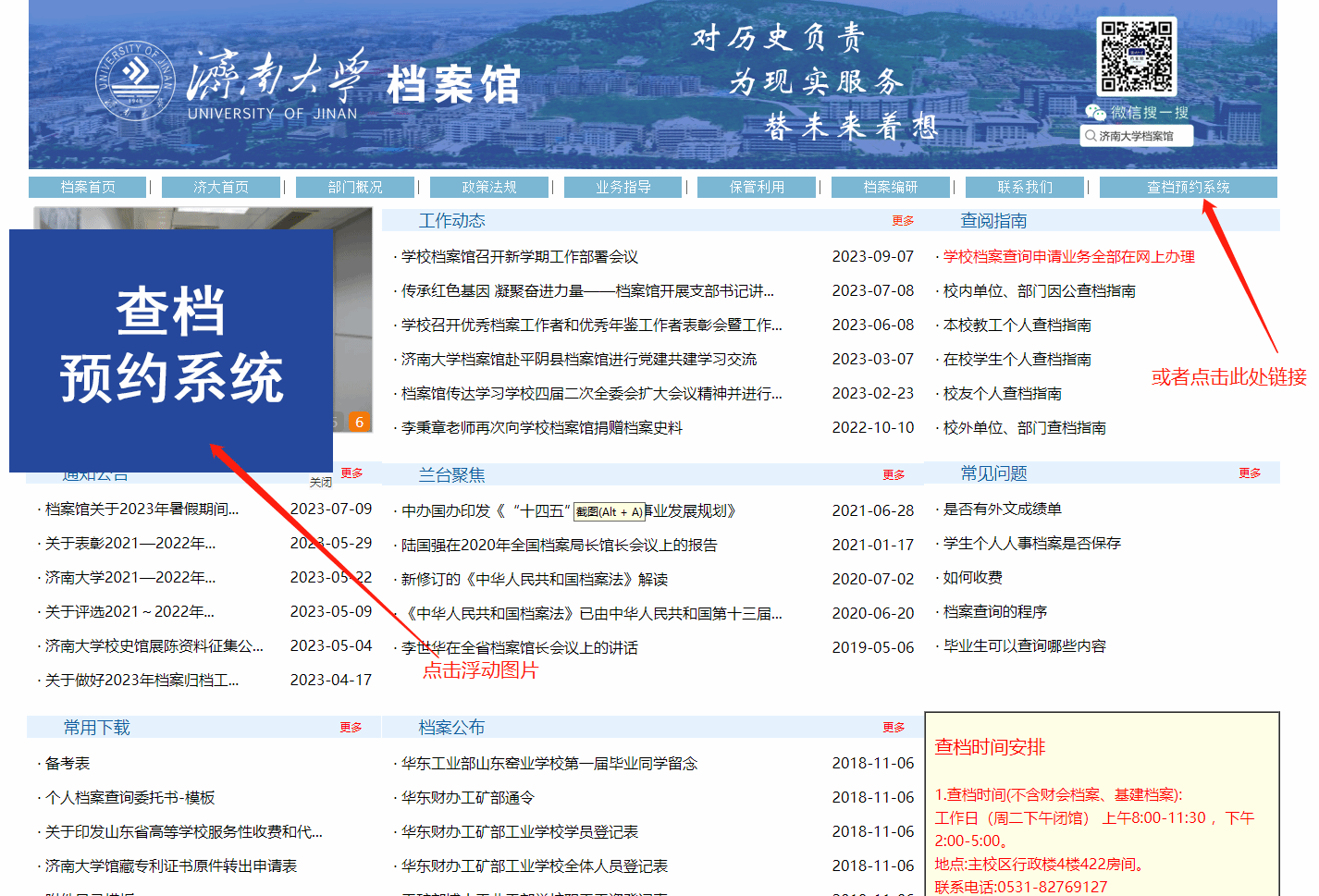Open guide 校友个人查档指南
The image size is (1319, 896).
[1003, 393]
